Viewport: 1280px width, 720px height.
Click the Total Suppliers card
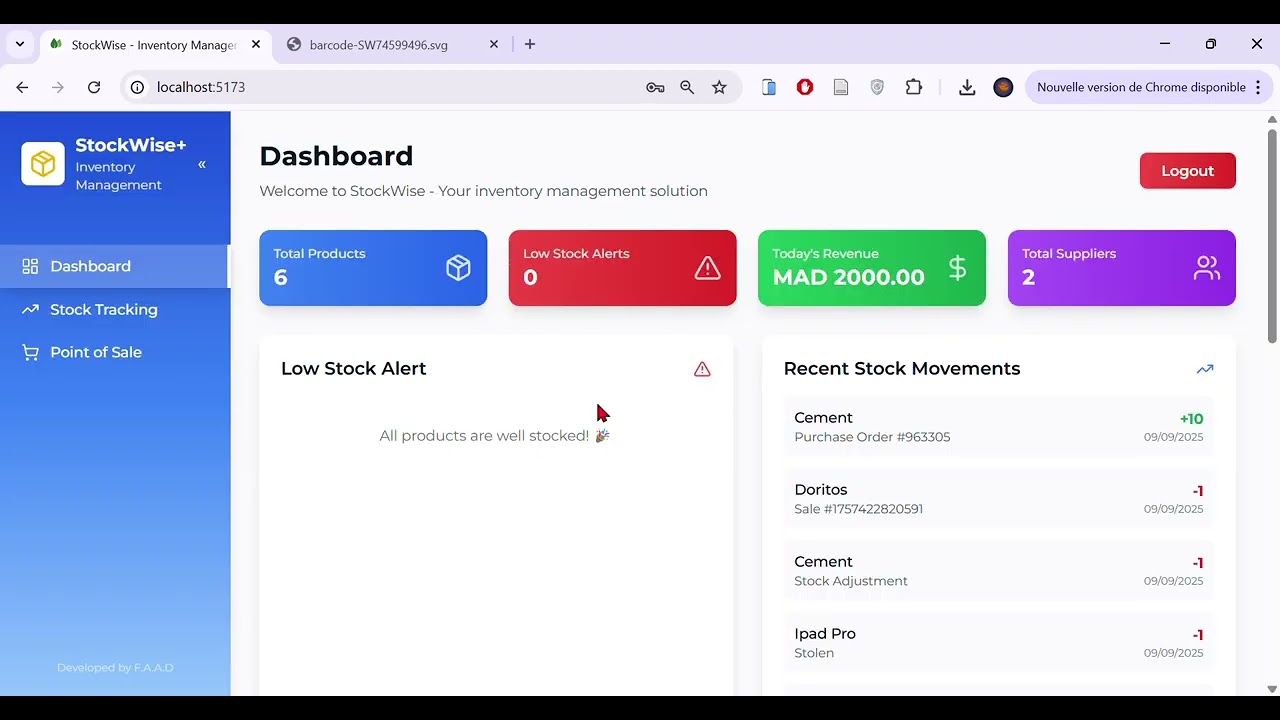1122,268
